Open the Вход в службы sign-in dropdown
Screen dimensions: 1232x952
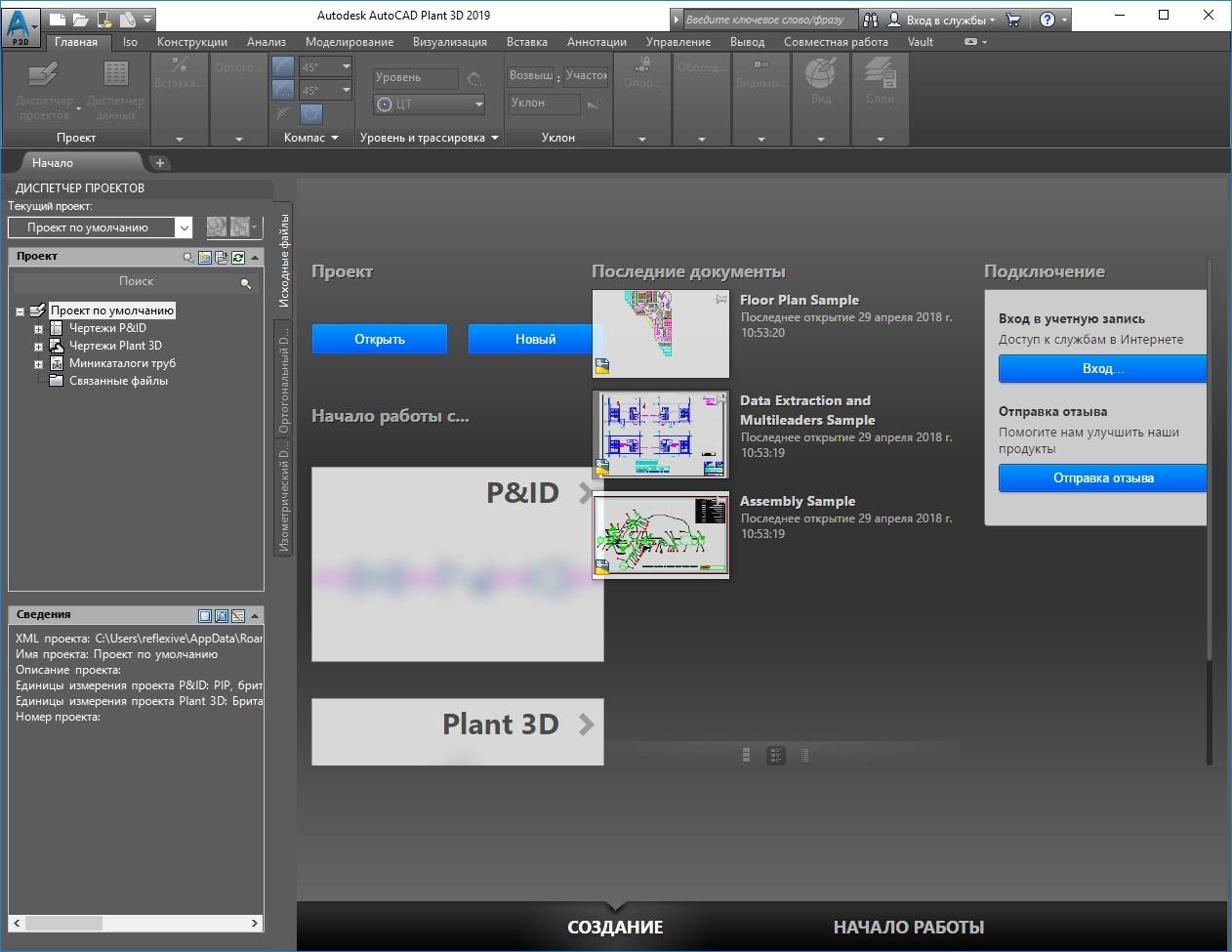pyautogui.click(x=942, y=20)
